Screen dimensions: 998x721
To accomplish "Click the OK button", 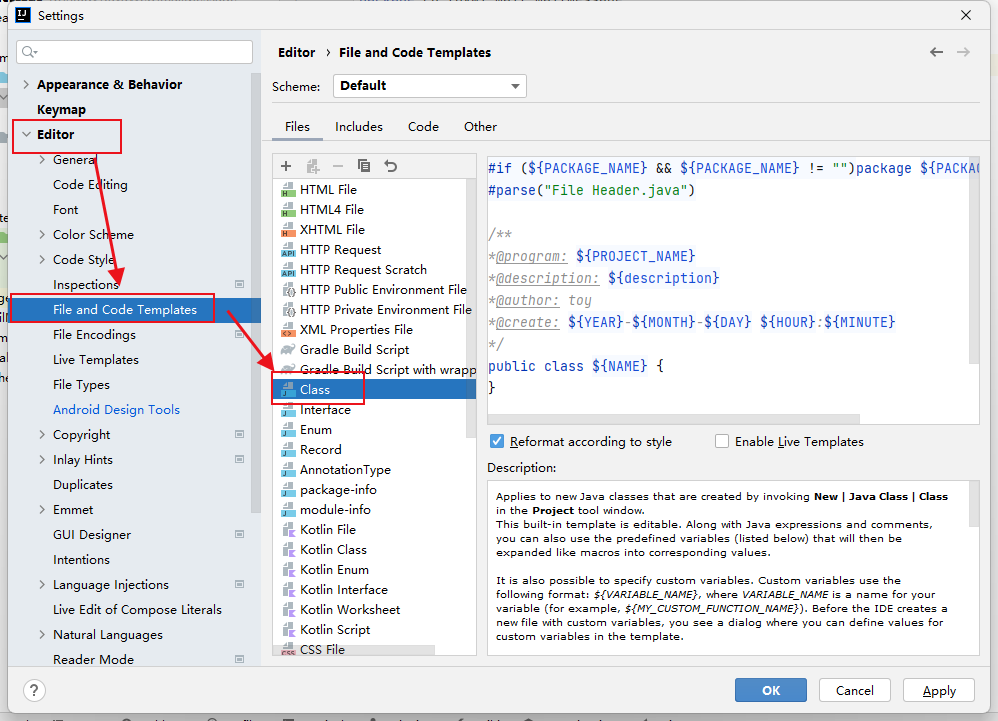I will click(770, 690).
